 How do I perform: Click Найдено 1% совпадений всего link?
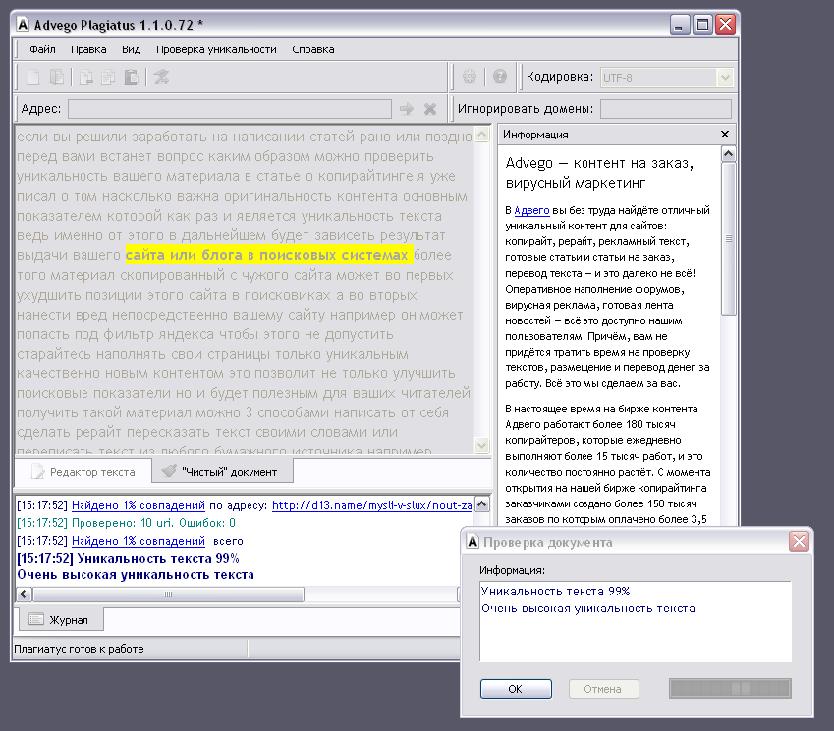click(x=138, y=541)
